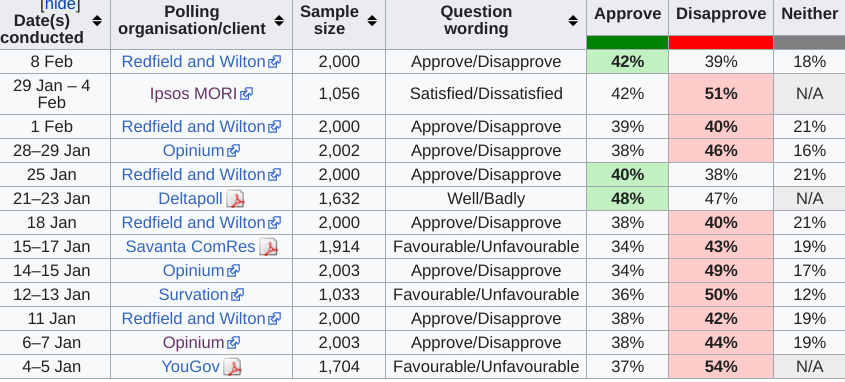Click green color bar under Approve

pyautogui.click(x=627, y=43)
